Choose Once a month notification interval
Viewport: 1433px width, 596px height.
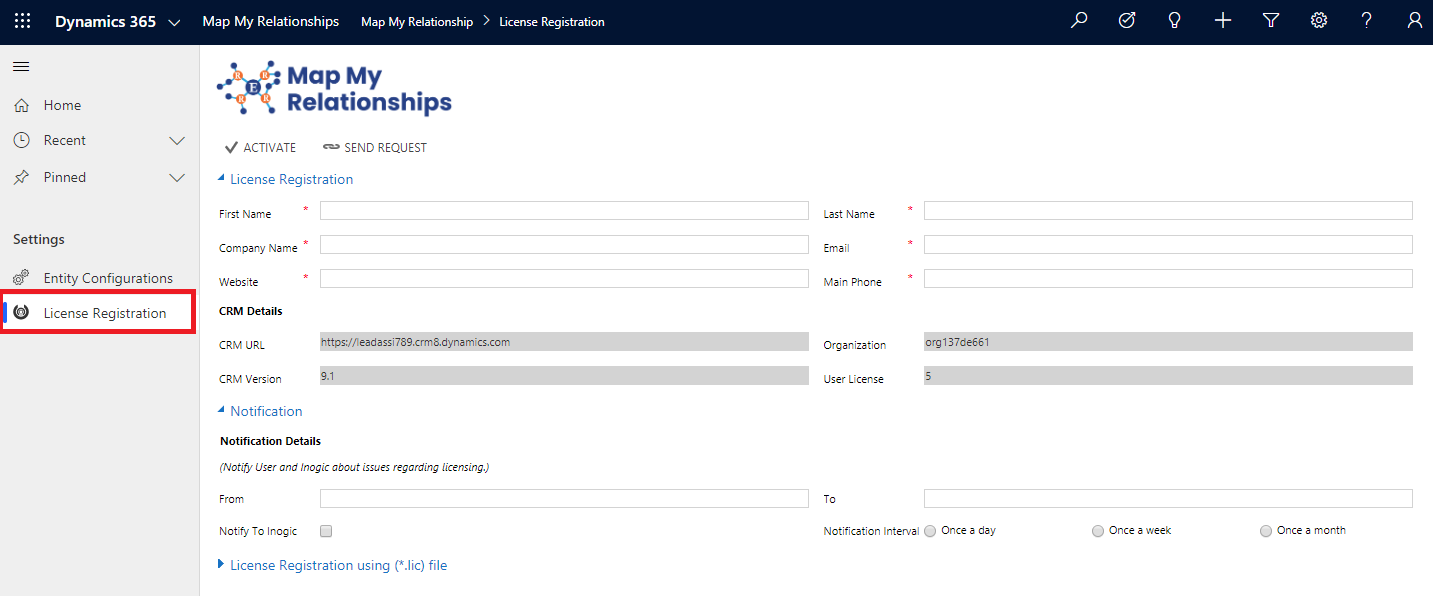[1266, 531]
